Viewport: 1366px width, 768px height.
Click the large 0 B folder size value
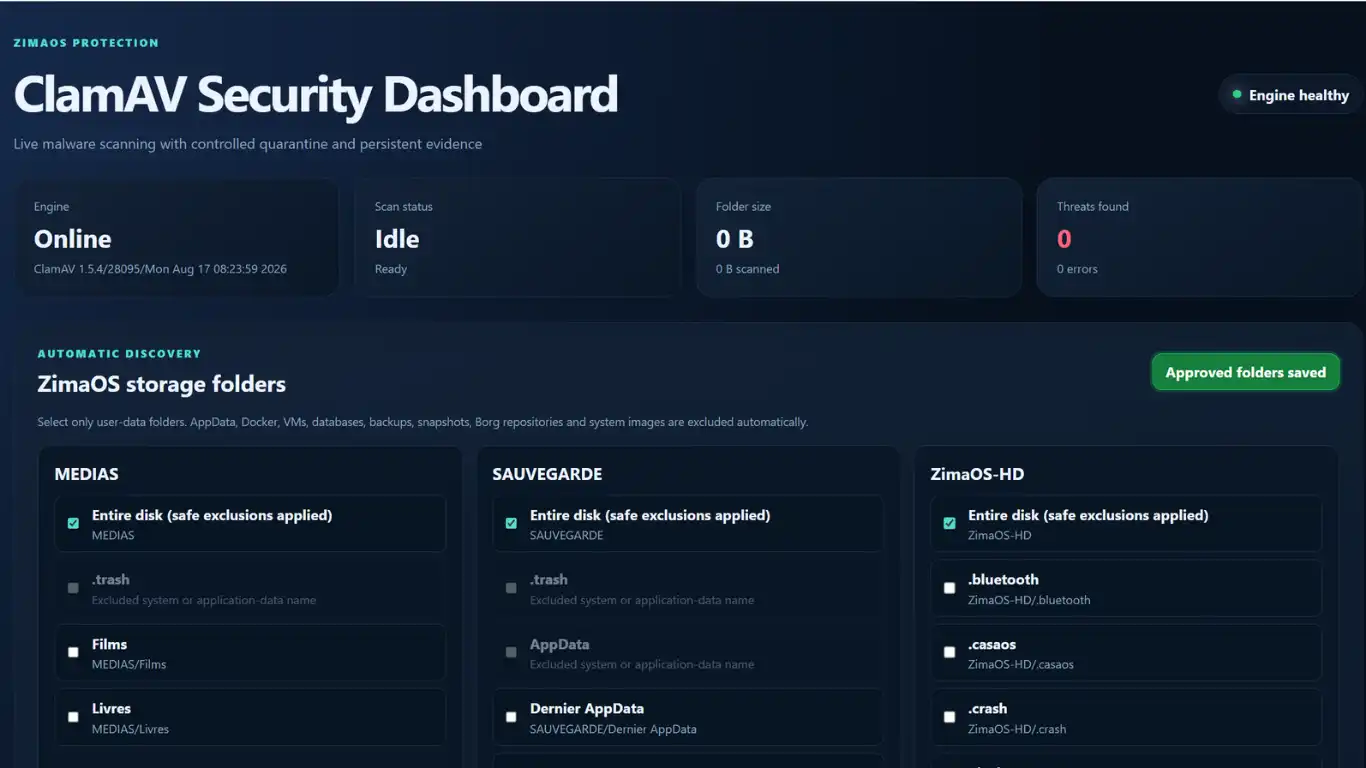735,239
